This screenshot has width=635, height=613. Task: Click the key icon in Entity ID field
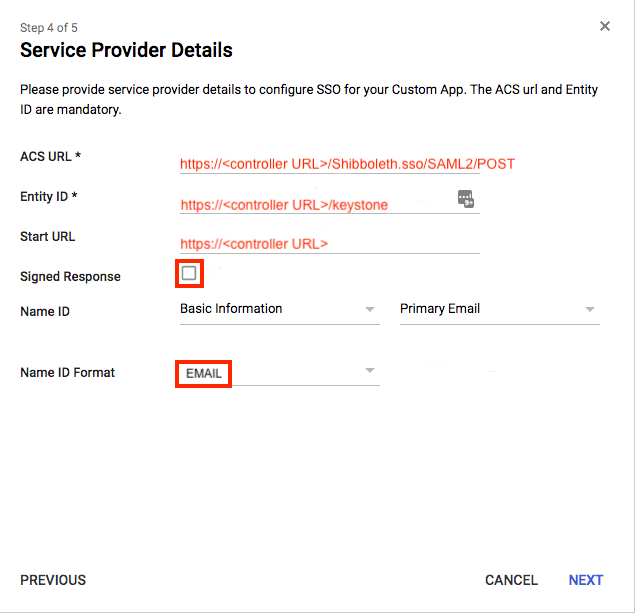(x=466, y=198)
